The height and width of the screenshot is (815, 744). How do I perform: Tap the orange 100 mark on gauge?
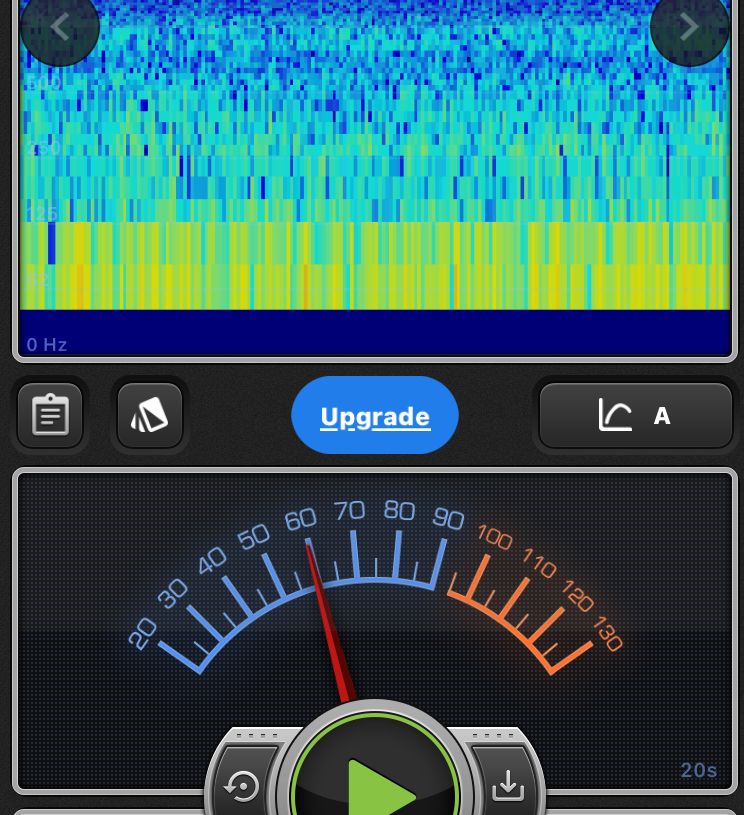494,537
